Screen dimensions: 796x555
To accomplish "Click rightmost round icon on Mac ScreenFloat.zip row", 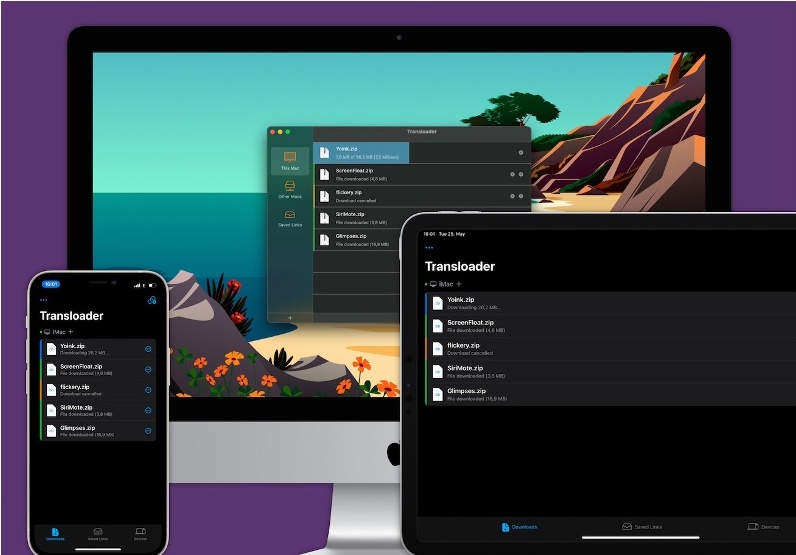I will (x=521, y=174).
